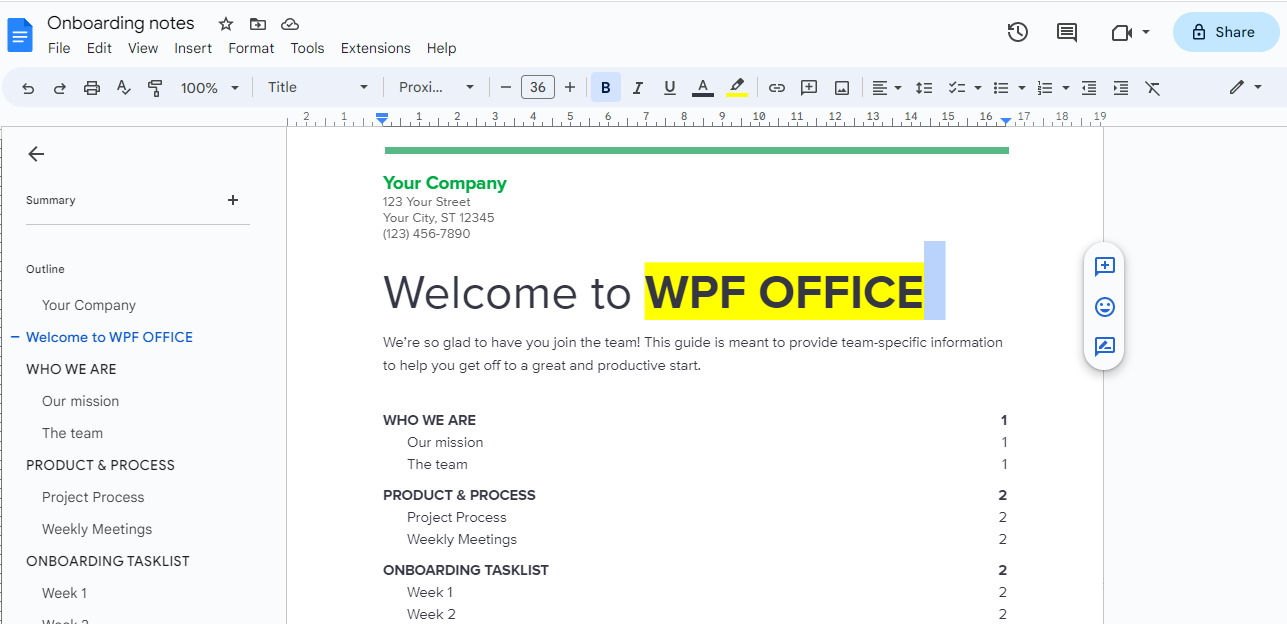Expand numbered list options arrow
The image size is (1287, 624).
[1066, 88]
